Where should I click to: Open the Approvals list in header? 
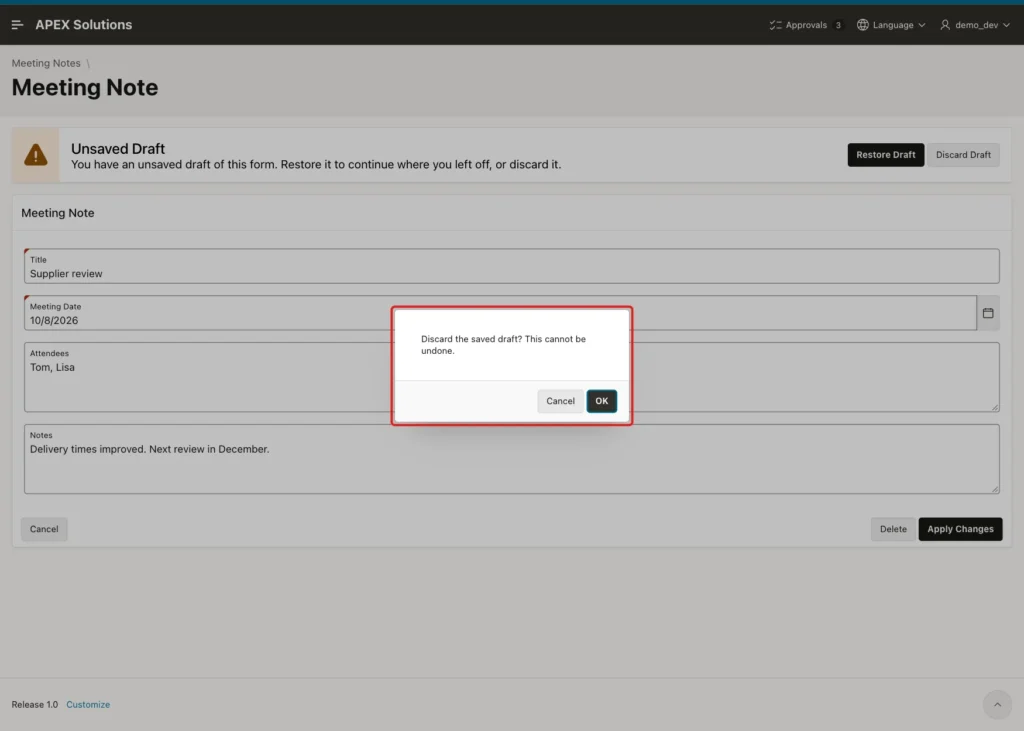(805, 25)
